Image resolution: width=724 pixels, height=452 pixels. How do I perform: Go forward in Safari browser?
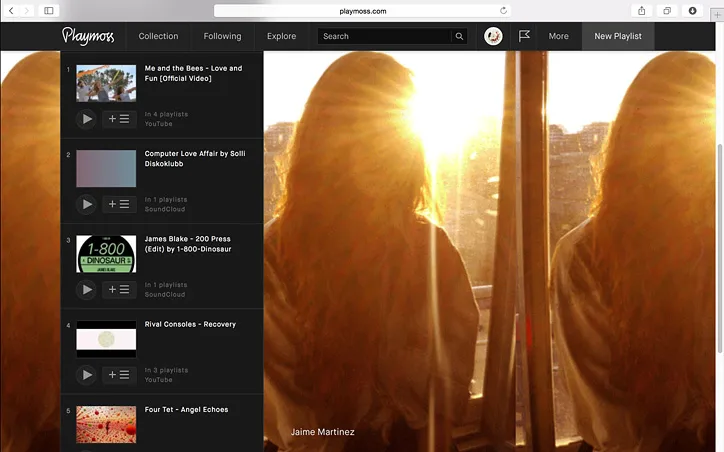26,11
